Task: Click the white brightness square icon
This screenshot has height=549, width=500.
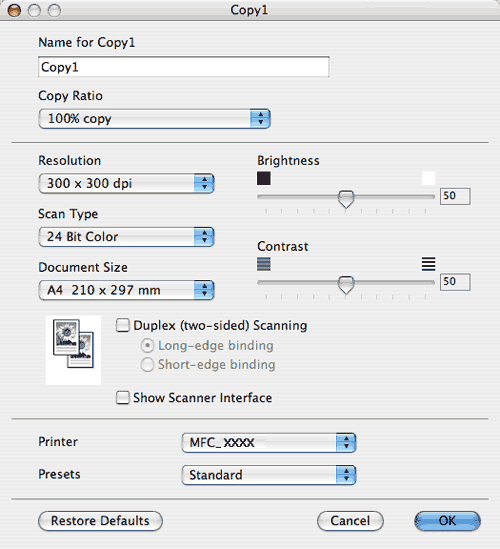Action: [x=428, y=178]
